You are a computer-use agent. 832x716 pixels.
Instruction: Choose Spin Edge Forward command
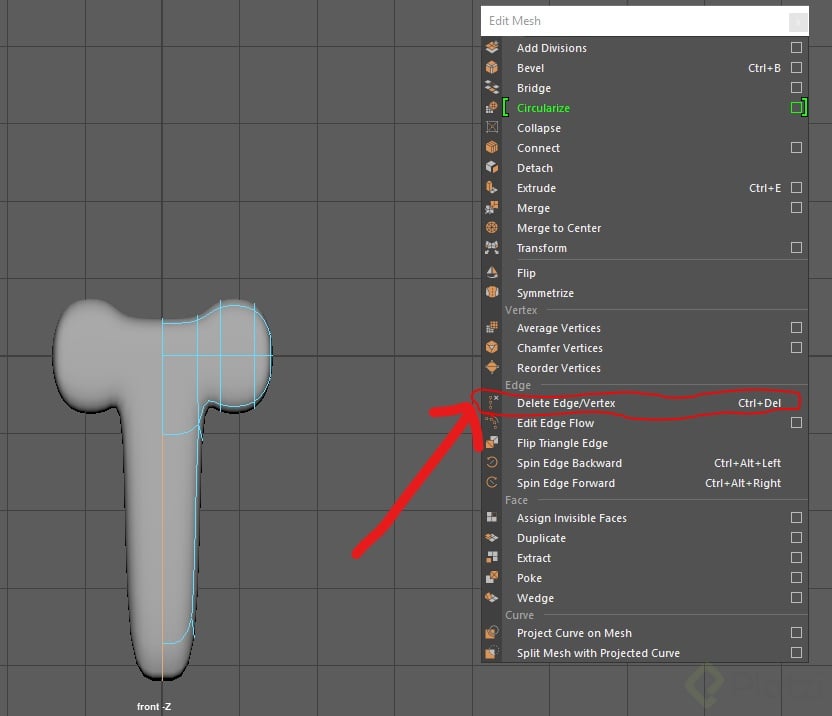coord(645,483)
